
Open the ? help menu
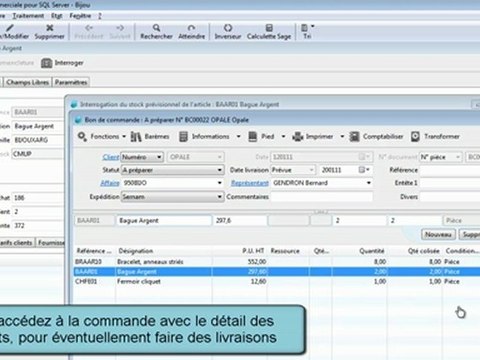tap(100, 16)
